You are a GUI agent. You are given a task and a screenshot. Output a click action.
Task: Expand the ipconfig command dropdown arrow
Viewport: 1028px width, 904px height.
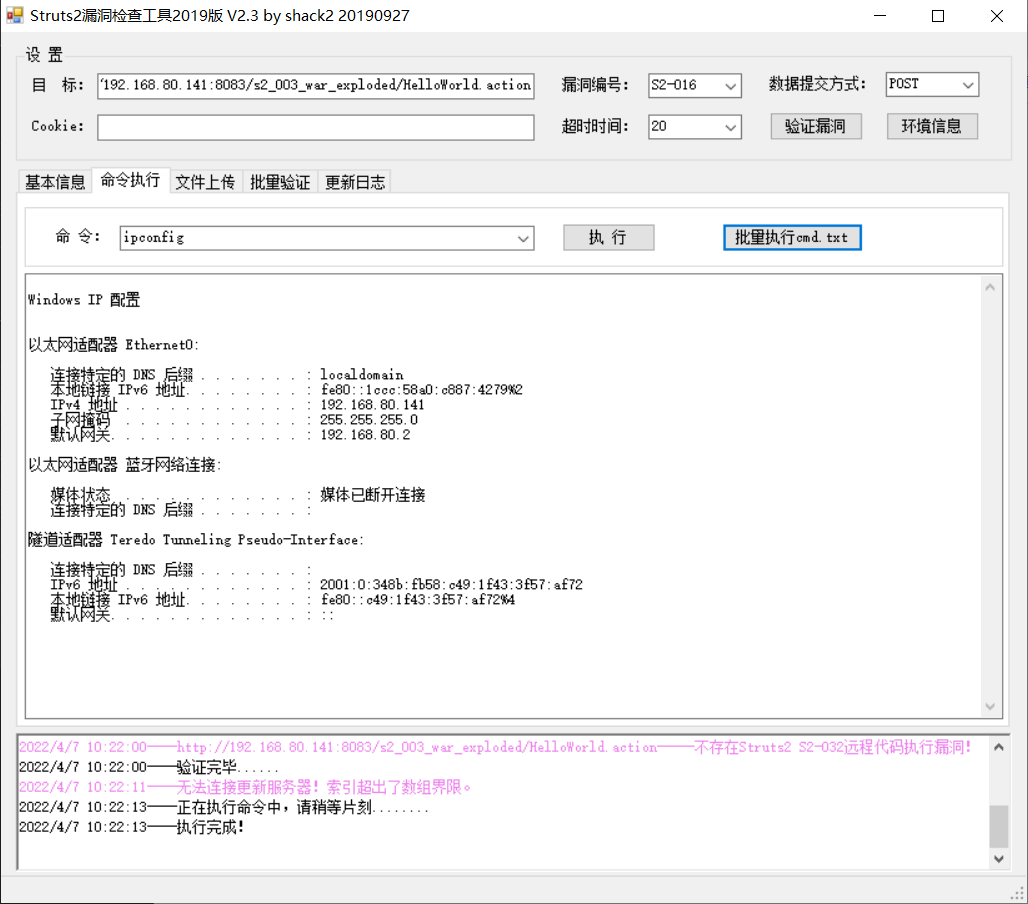pos(523,238)
